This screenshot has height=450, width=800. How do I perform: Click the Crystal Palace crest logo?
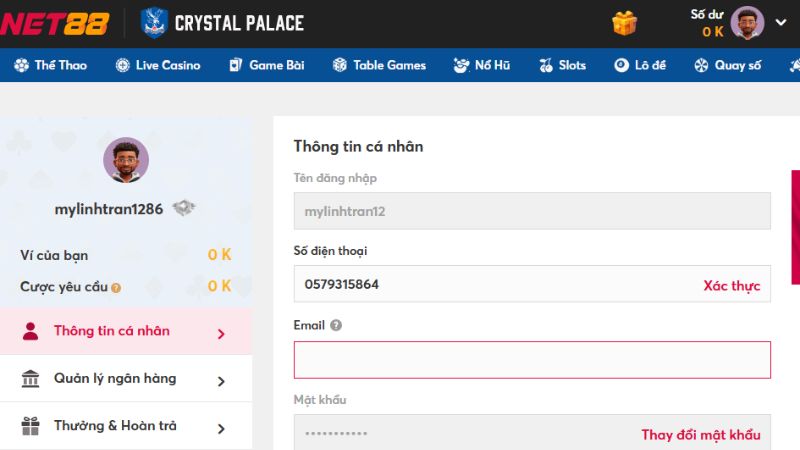(155, 22)
